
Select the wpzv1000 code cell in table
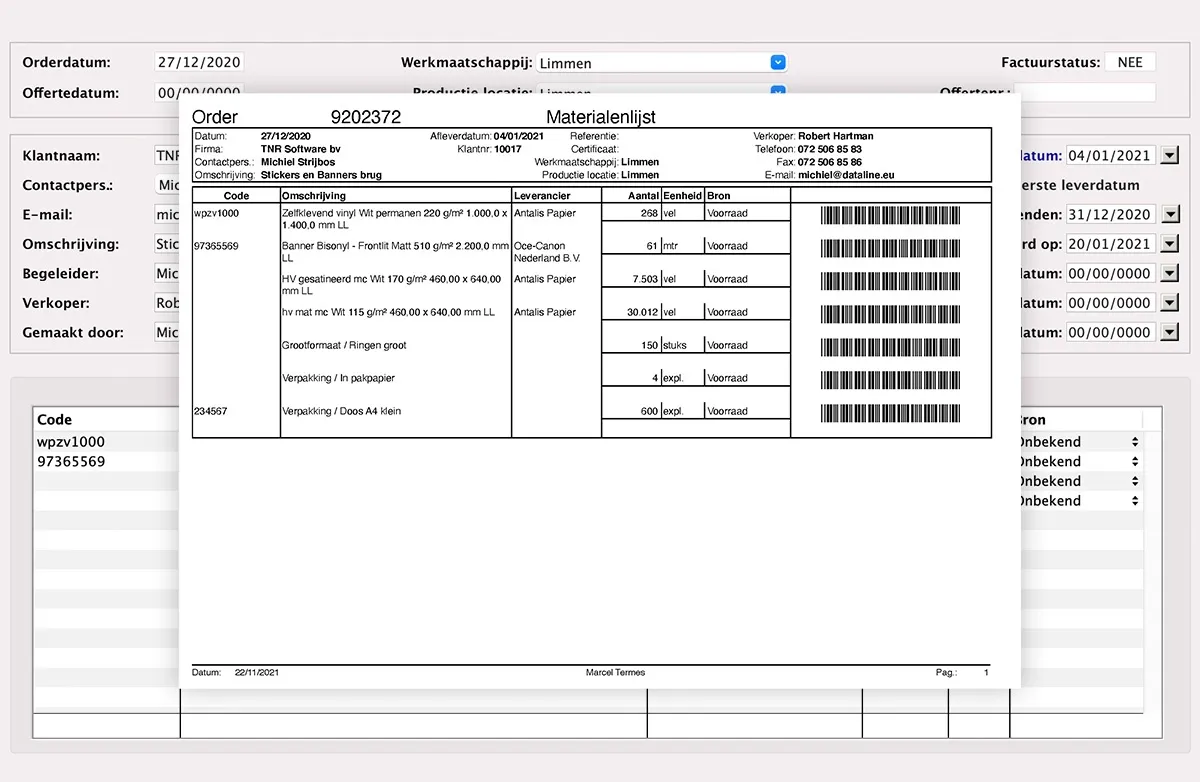pos(71,441)
